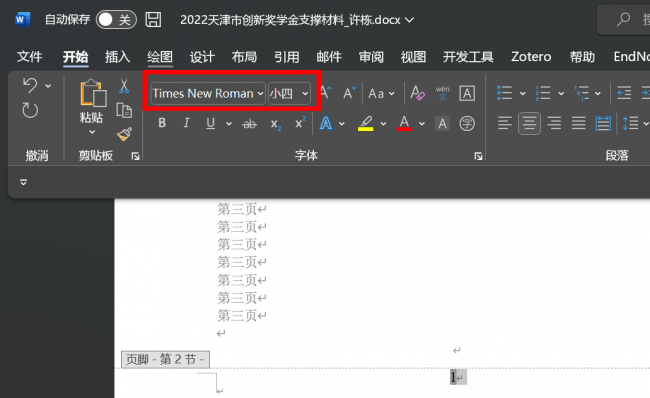
Task: Click the Numbering list icon
Action: tap(543, 93)
